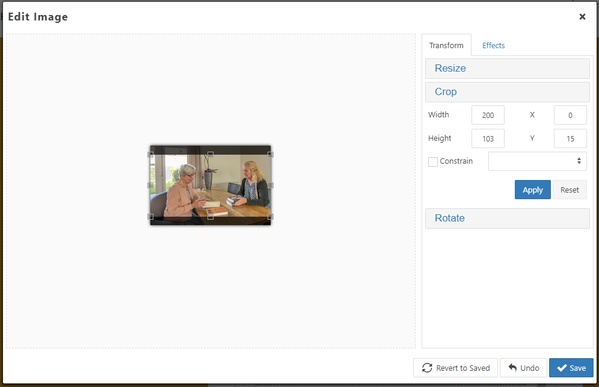Viewport: 599px width, 387px height.
Task: Undo the last image edit
Action: (523, 368)
